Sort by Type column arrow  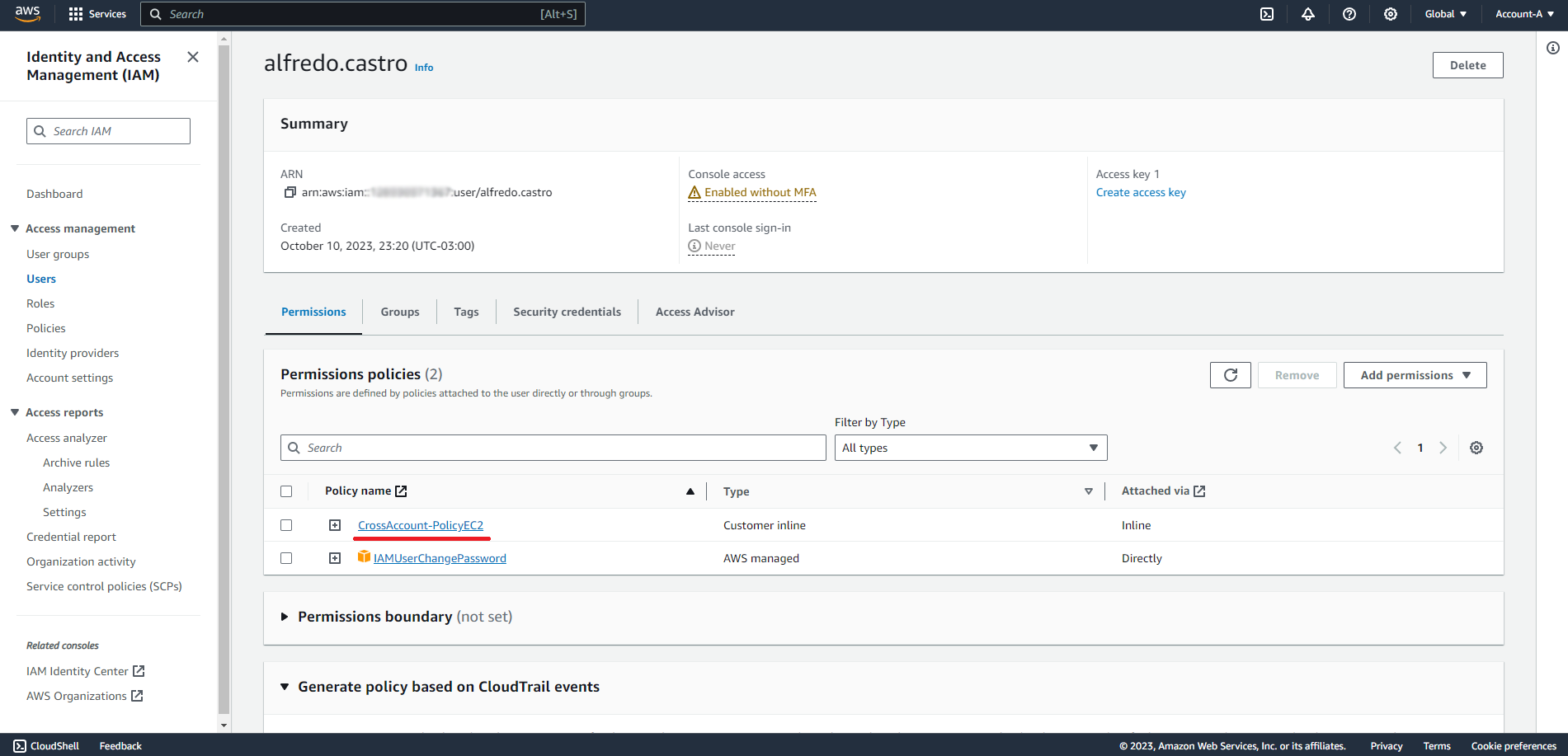[x=1089, y=491]
